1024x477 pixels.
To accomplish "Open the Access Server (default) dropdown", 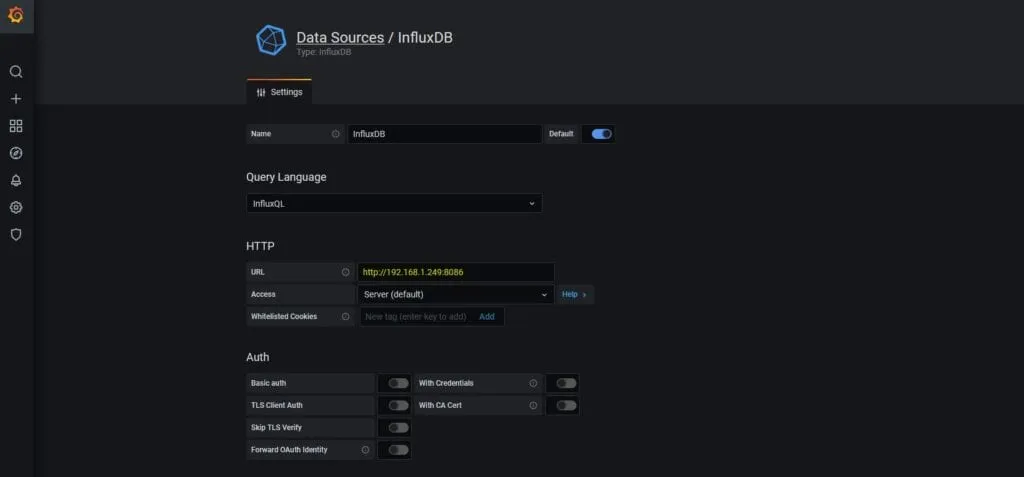I will [x=456, y=294].
